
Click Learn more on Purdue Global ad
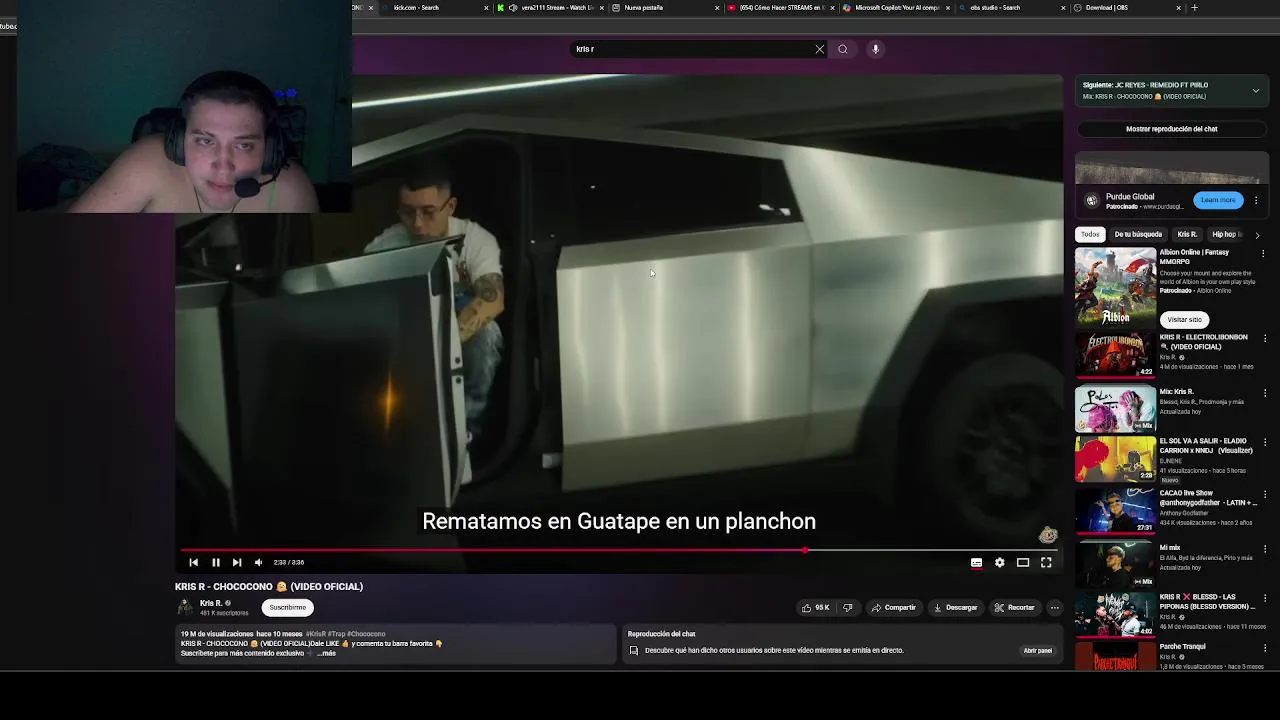coord(1218,200)
